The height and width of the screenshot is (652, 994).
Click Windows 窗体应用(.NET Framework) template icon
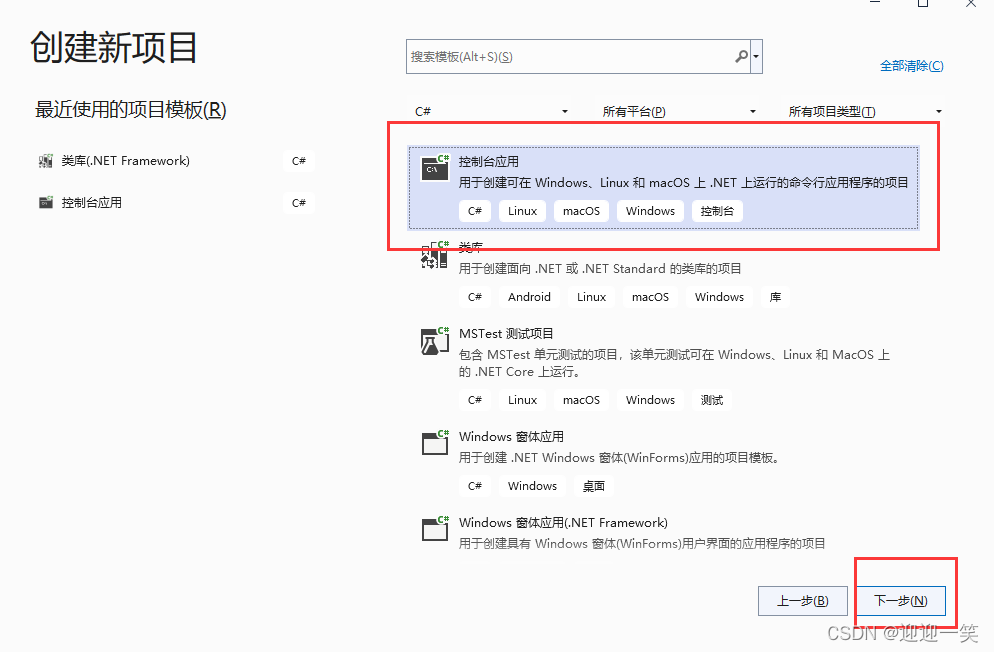click(x=435, y=529)
